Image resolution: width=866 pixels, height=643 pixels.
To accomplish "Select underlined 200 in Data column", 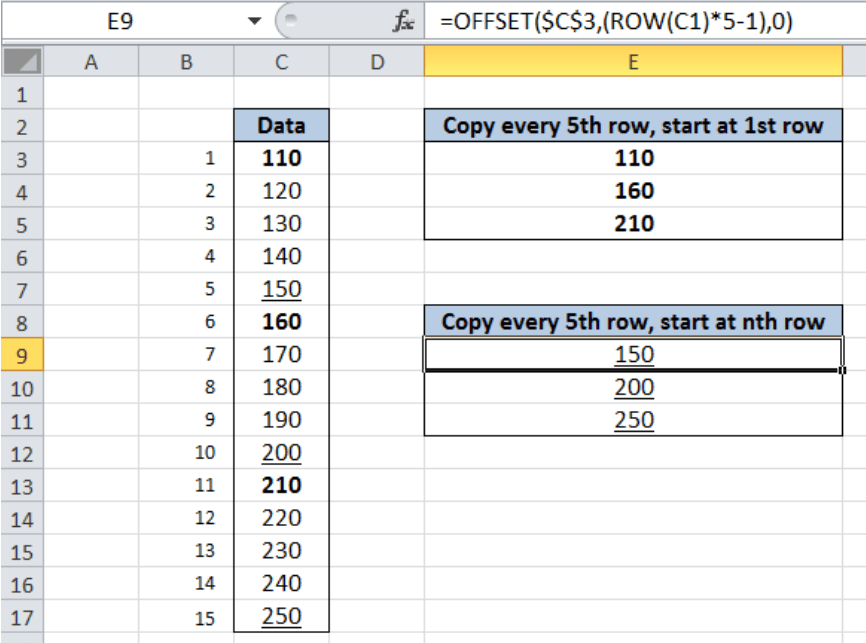I will click(x=281, y=452).
